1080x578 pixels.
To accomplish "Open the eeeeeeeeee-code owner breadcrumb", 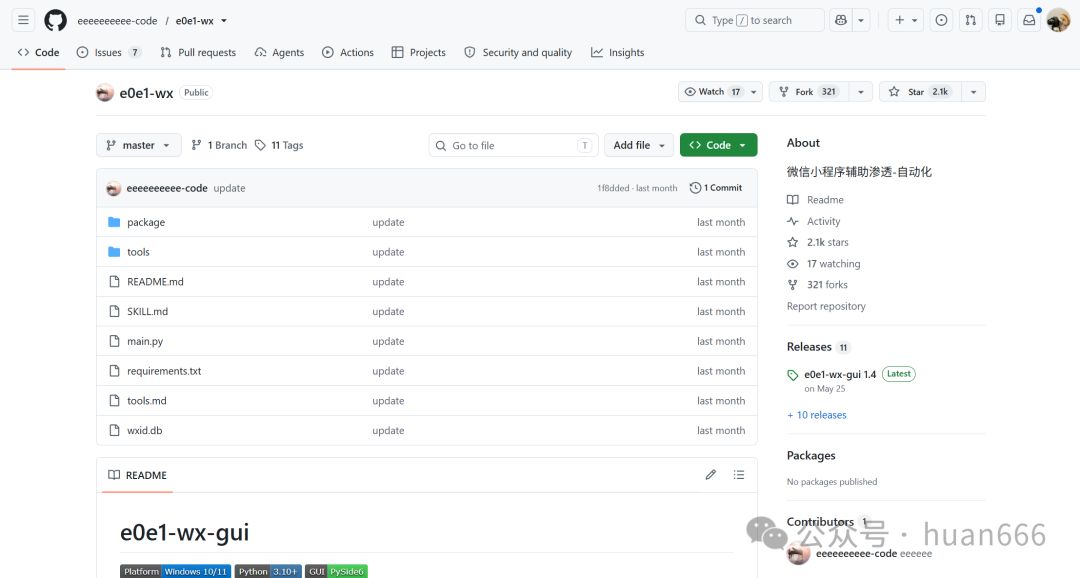I will coord(117,21).
